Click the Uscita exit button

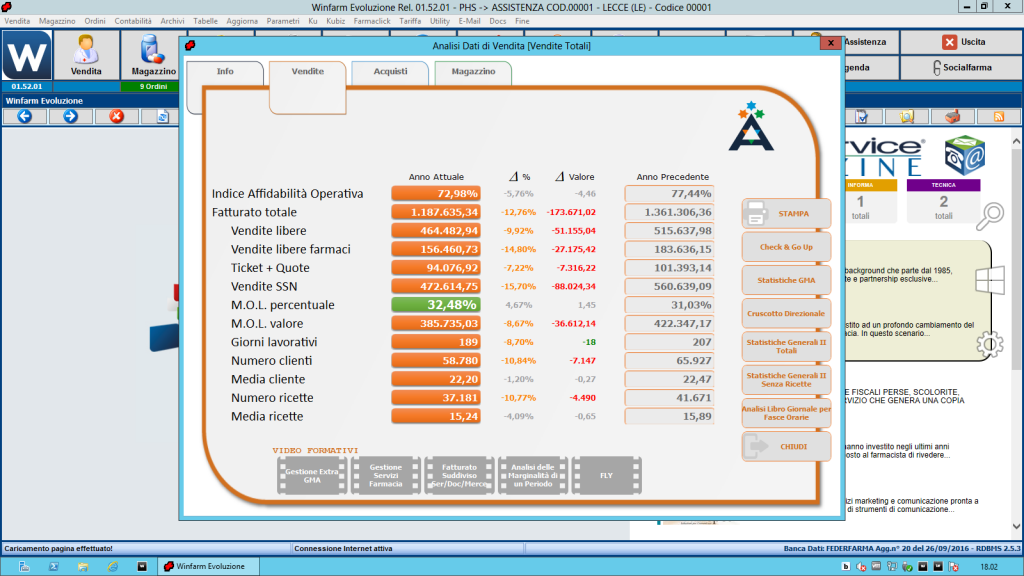[962, 42]
